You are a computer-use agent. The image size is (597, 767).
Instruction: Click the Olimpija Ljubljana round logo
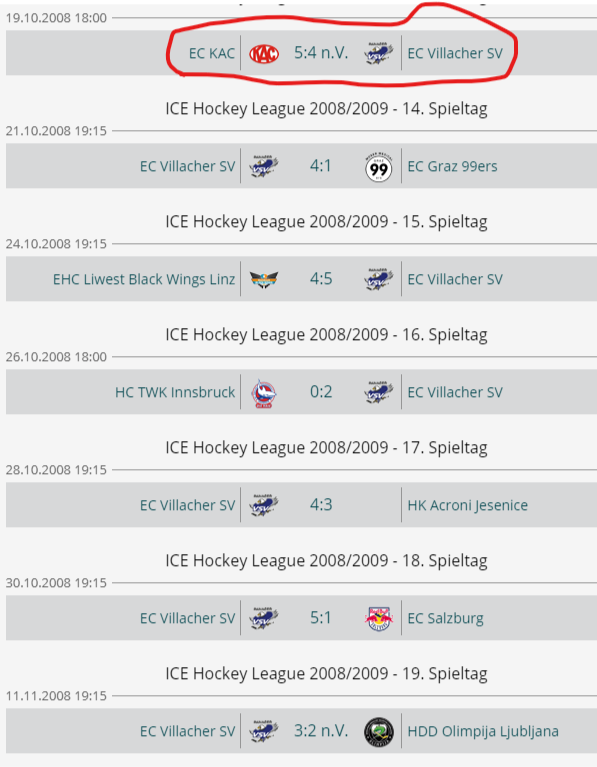(379, 732)
